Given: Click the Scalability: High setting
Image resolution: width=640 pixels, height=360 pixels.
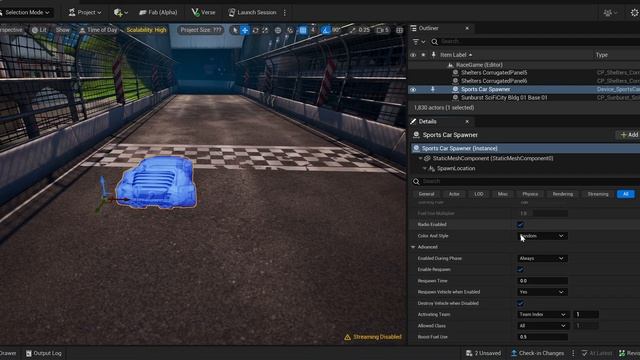Looking at the screenshot, I should (146, 30).
